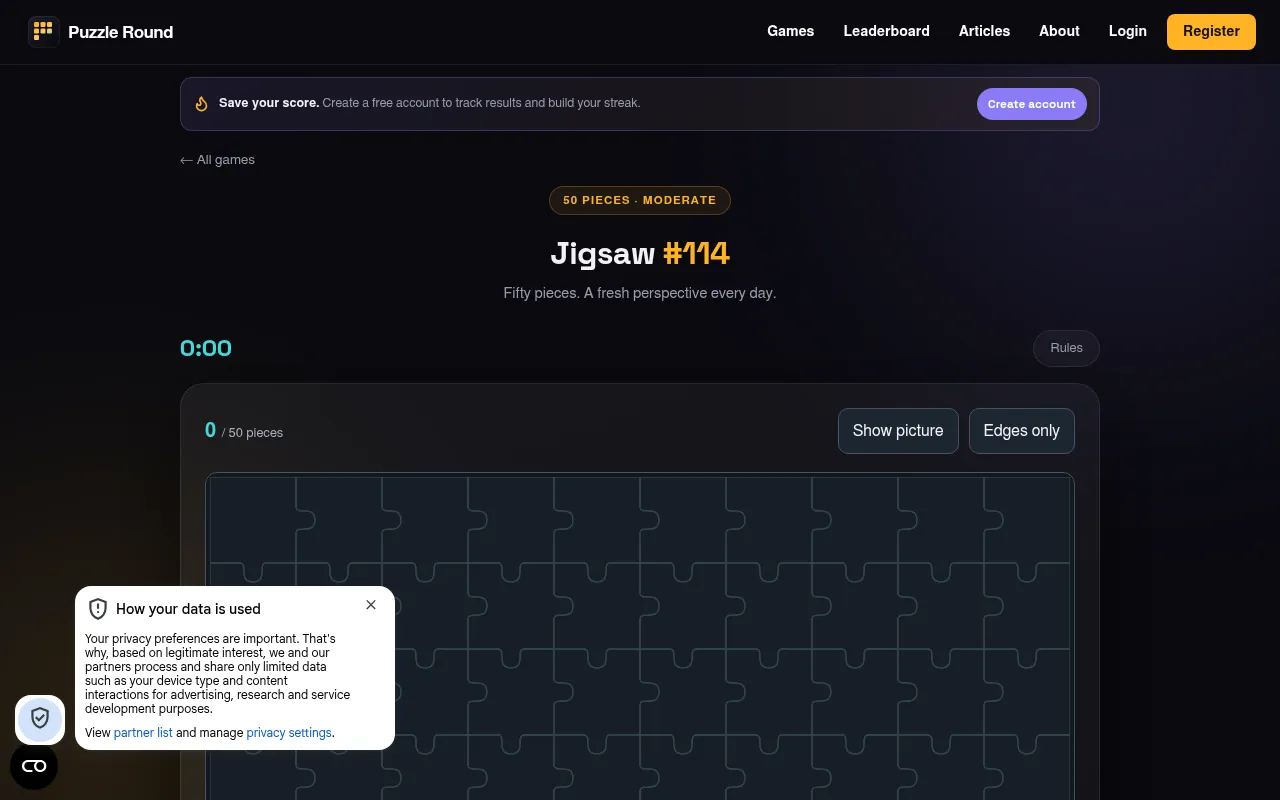Open the privacy settings link
The height and width of the screenshot is (800, 1280).
(289, 733)
